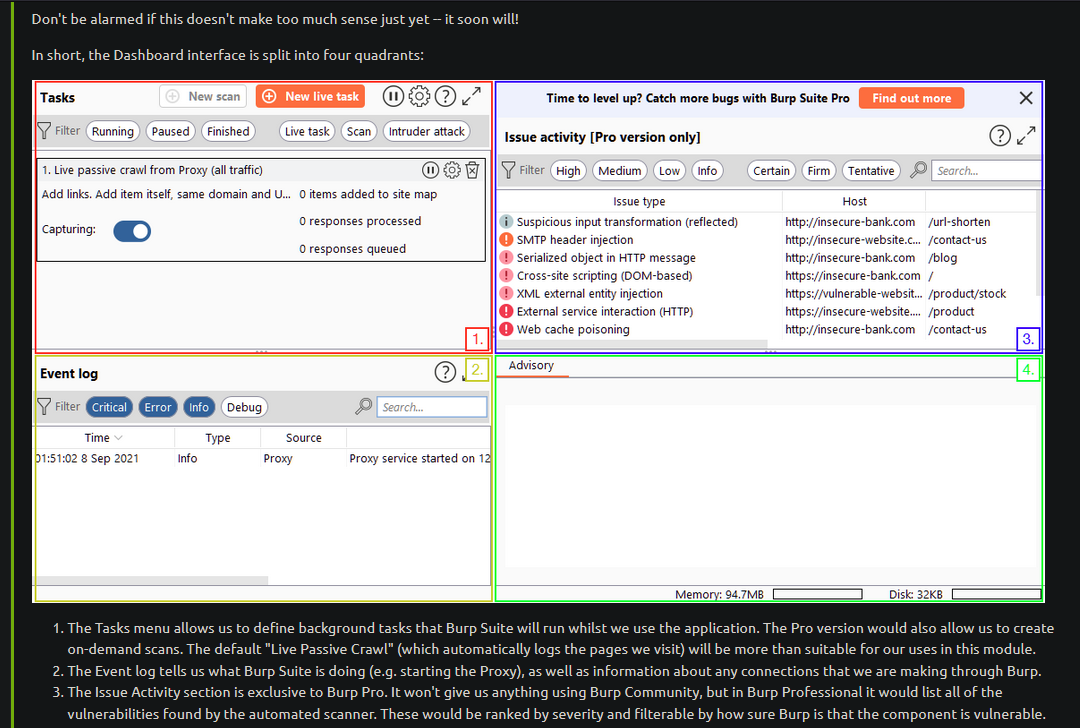Click the Issue activity horizontal scrollbar

pos(632,342)
